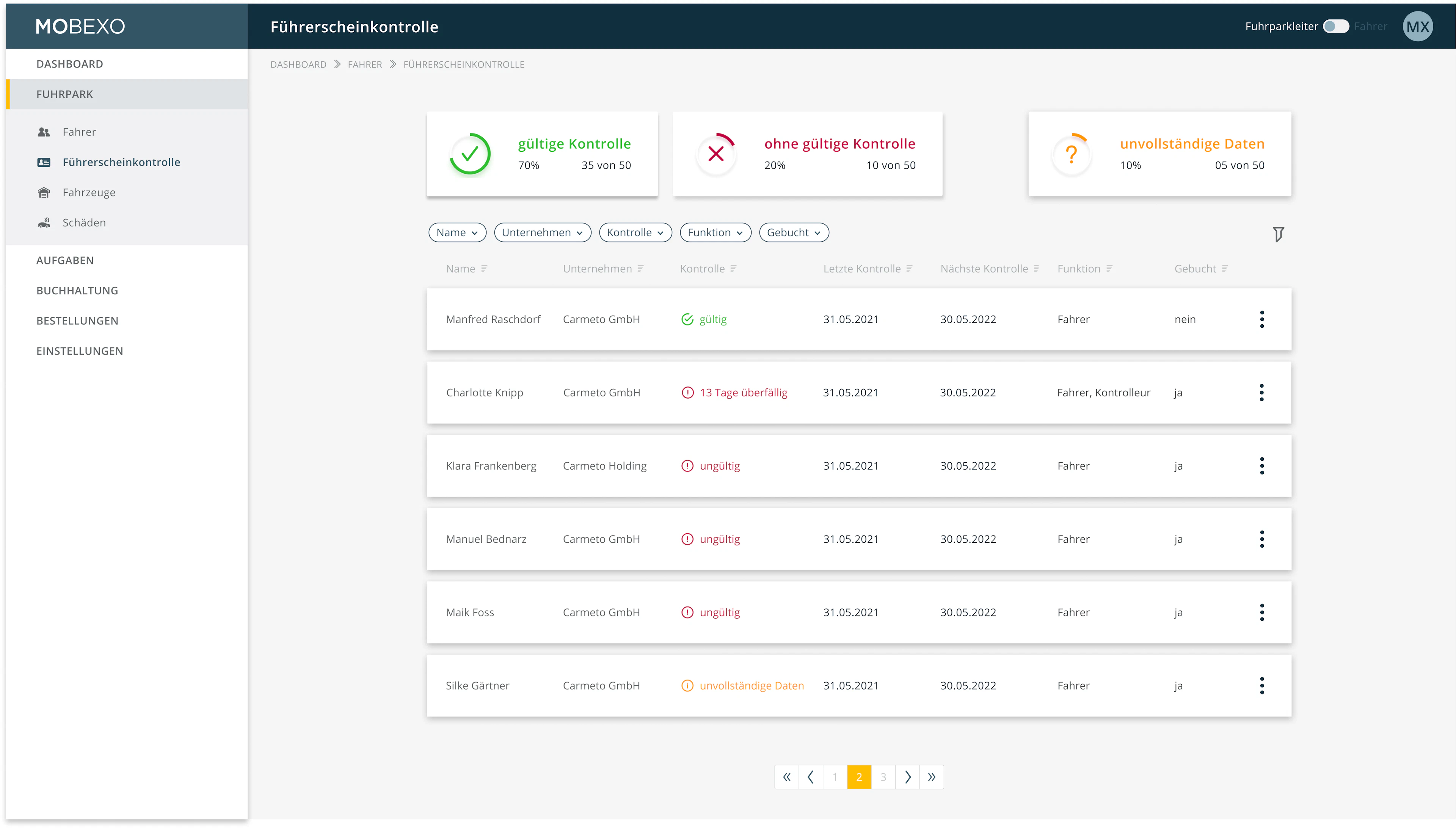Open the filter icon above the table
This screenshot has height=828, width=1456.
pyautogui.click(x=1279, y=234)
